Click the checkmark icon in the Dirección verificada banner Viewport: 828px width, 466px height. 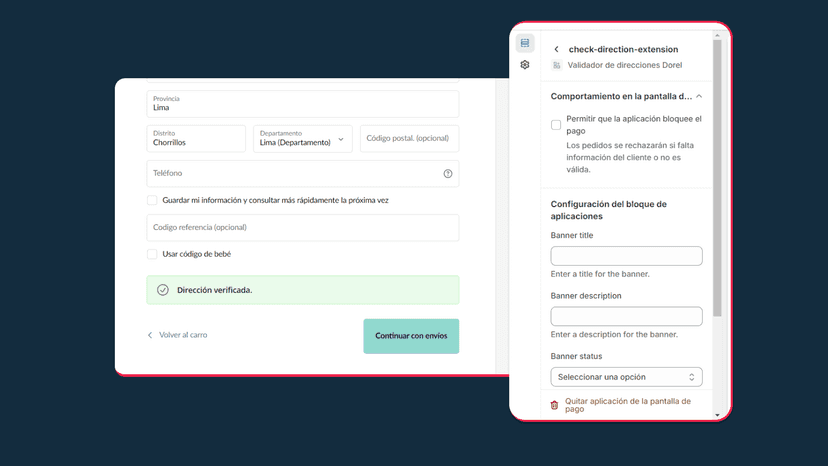(x=163, y=290)
